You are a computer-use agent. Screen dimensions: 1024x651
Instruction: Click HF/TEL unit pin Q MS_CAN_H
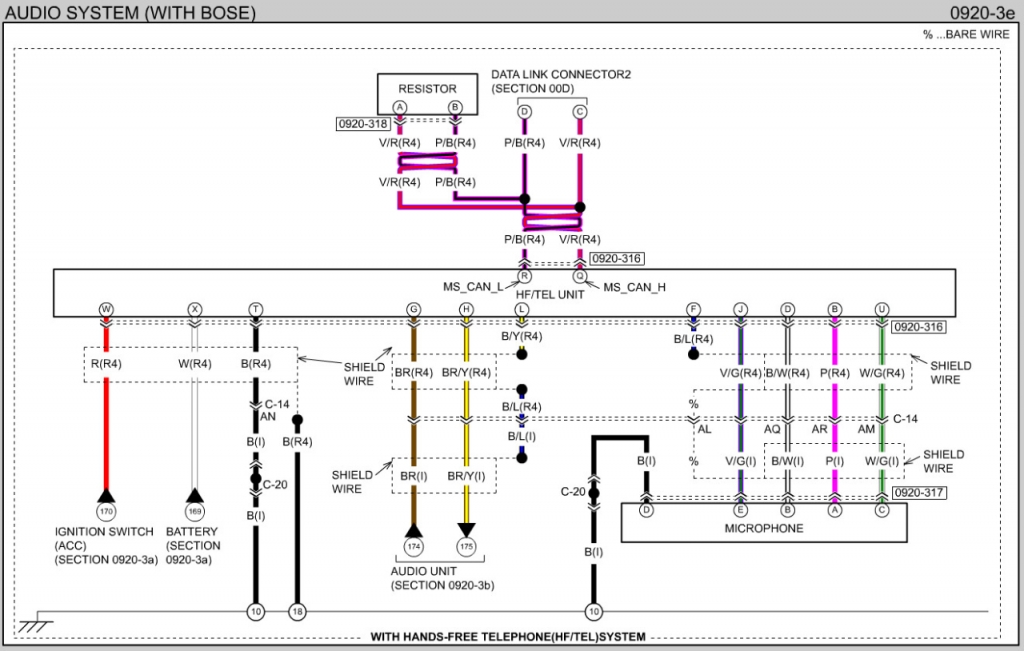point(580,277)
